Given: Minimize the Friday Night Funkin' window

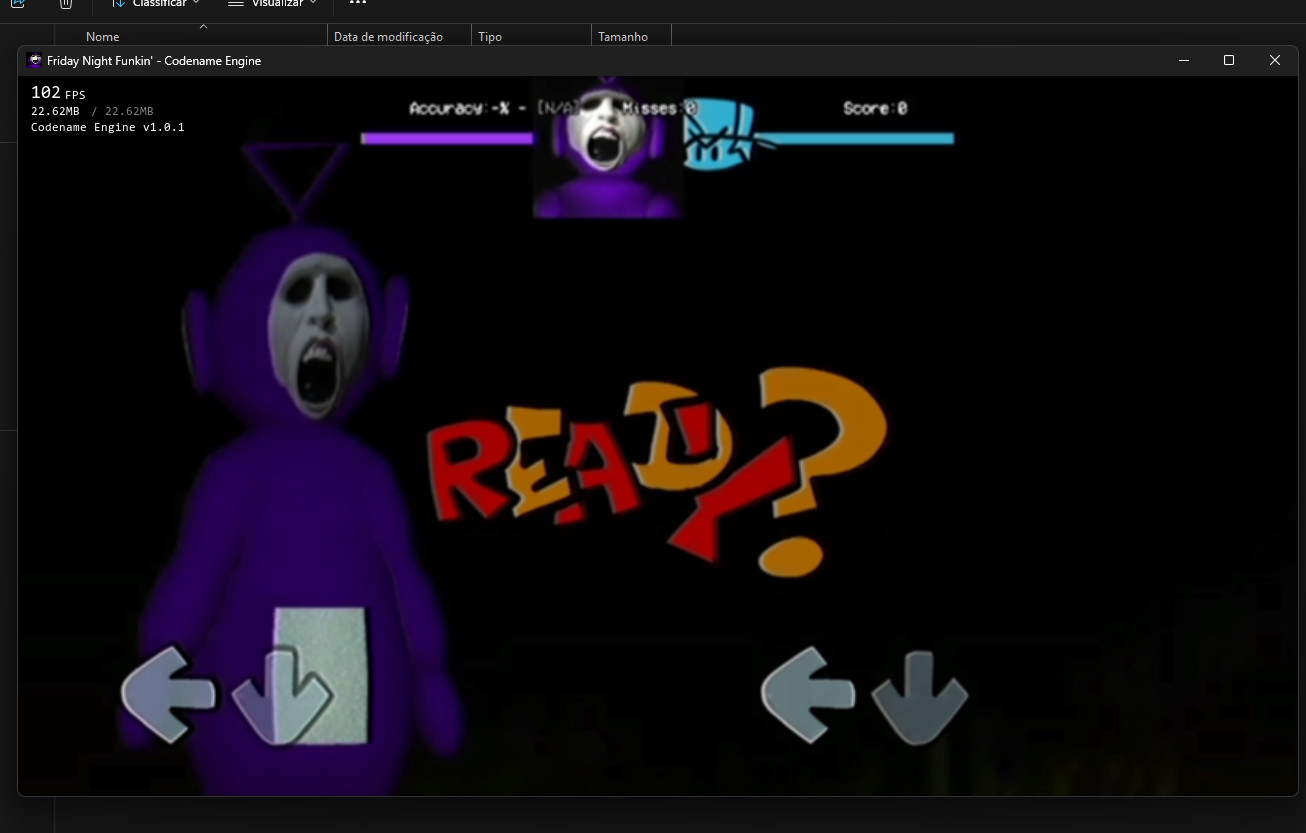Looking at the screenshot, I should click(x=1184, y=60).
